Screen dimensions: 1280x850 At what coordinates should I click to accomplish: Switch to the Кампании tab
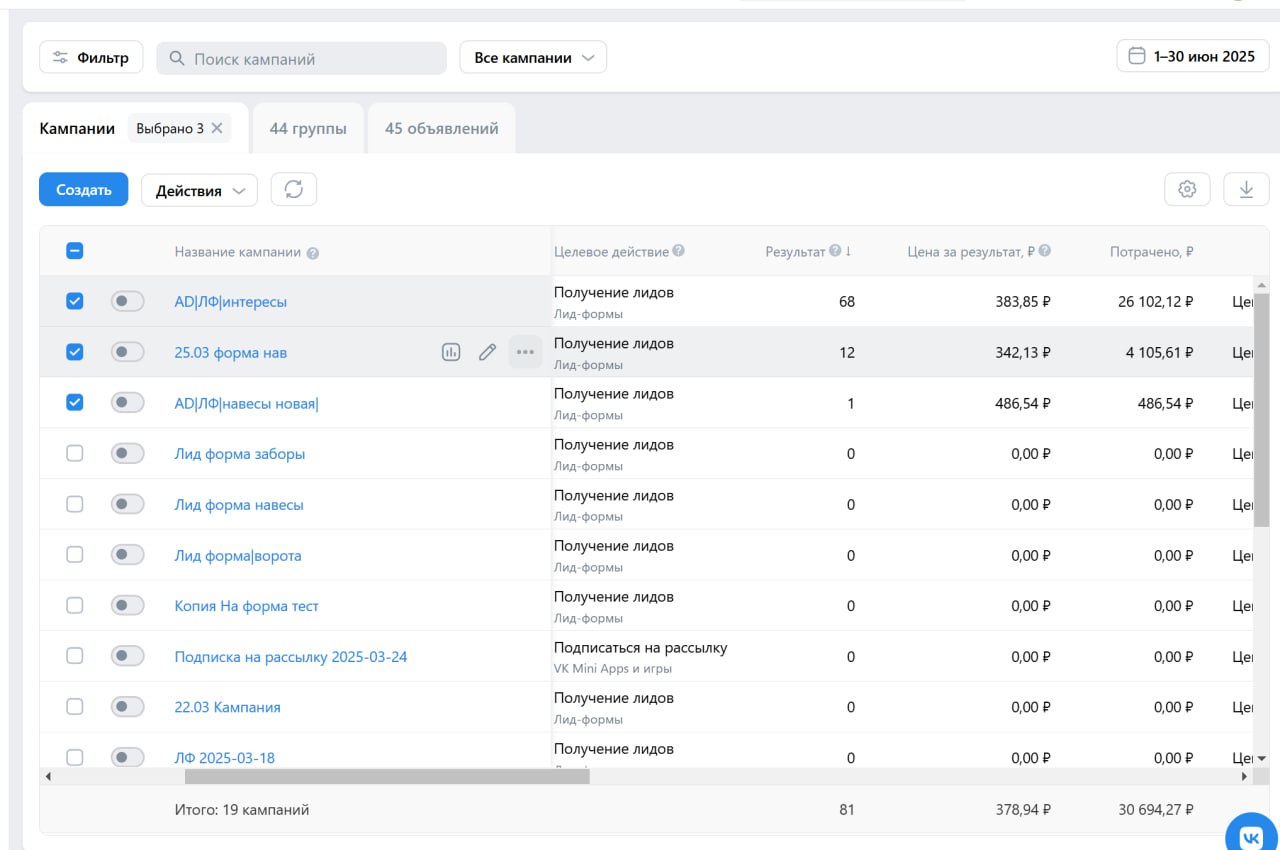tap(77, 128)
